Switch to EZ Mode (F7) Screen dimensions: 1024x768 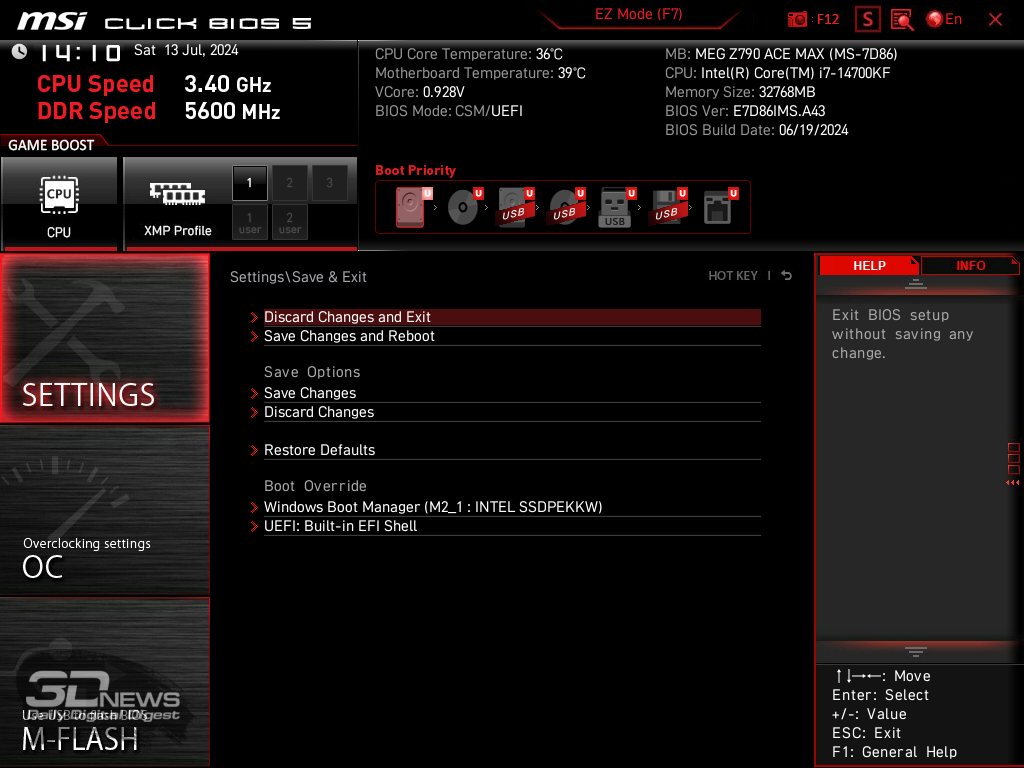point(638,14)
